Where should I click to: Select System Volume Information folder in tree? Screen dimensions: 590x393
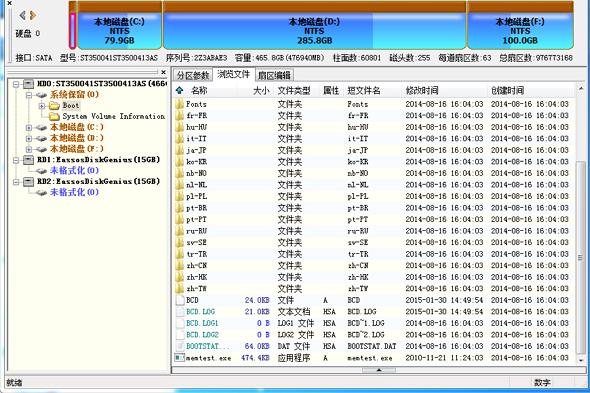113,116
